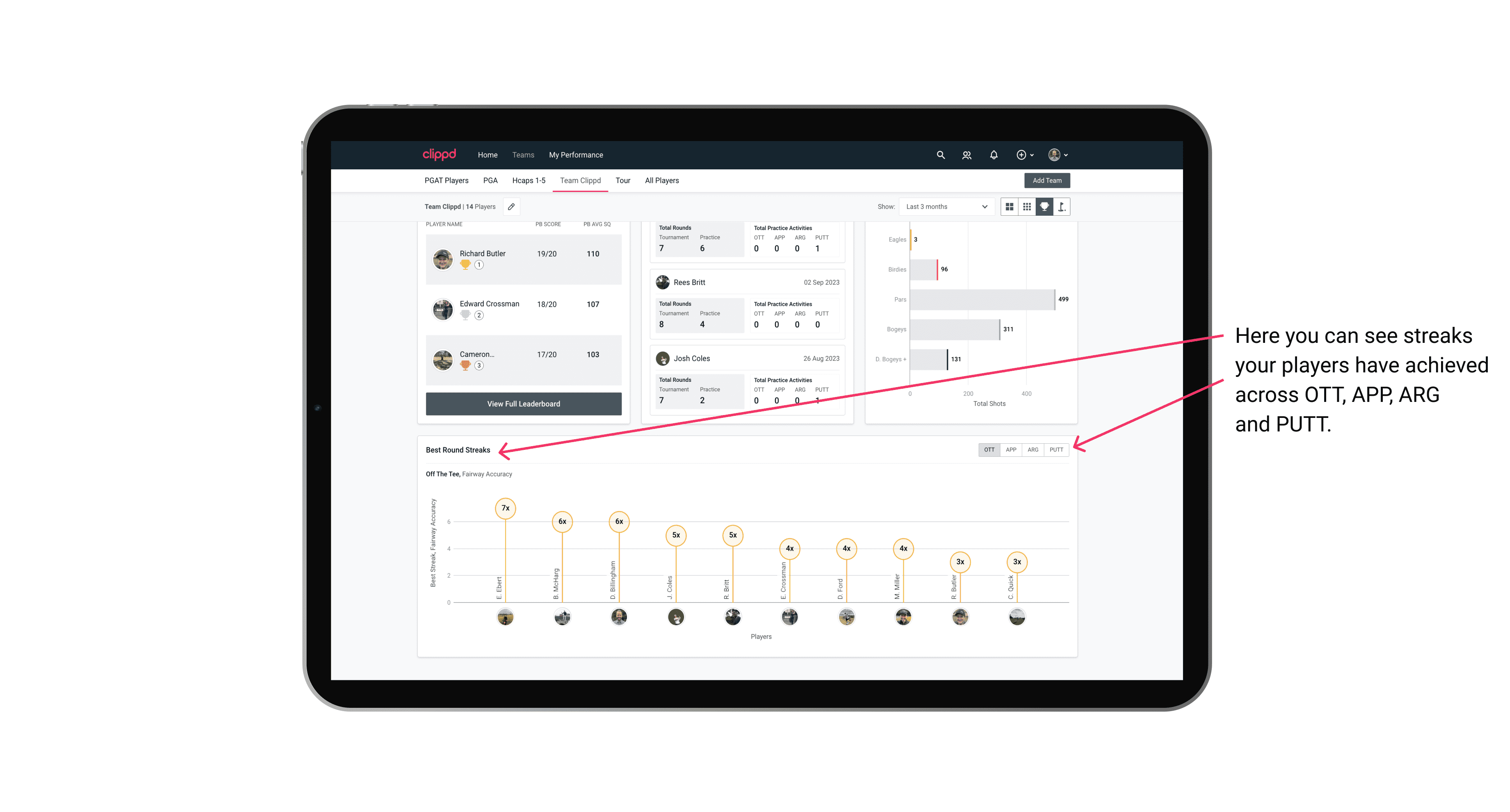Viewport: 1510px width, 812px height.
Task: Expand the My Performance navigation menu
Action: pos(577,155)
